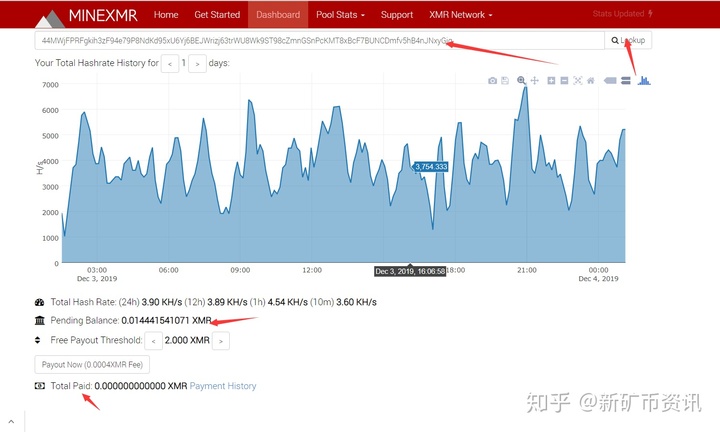Raise the free payout threshold

tap(221, 341)
